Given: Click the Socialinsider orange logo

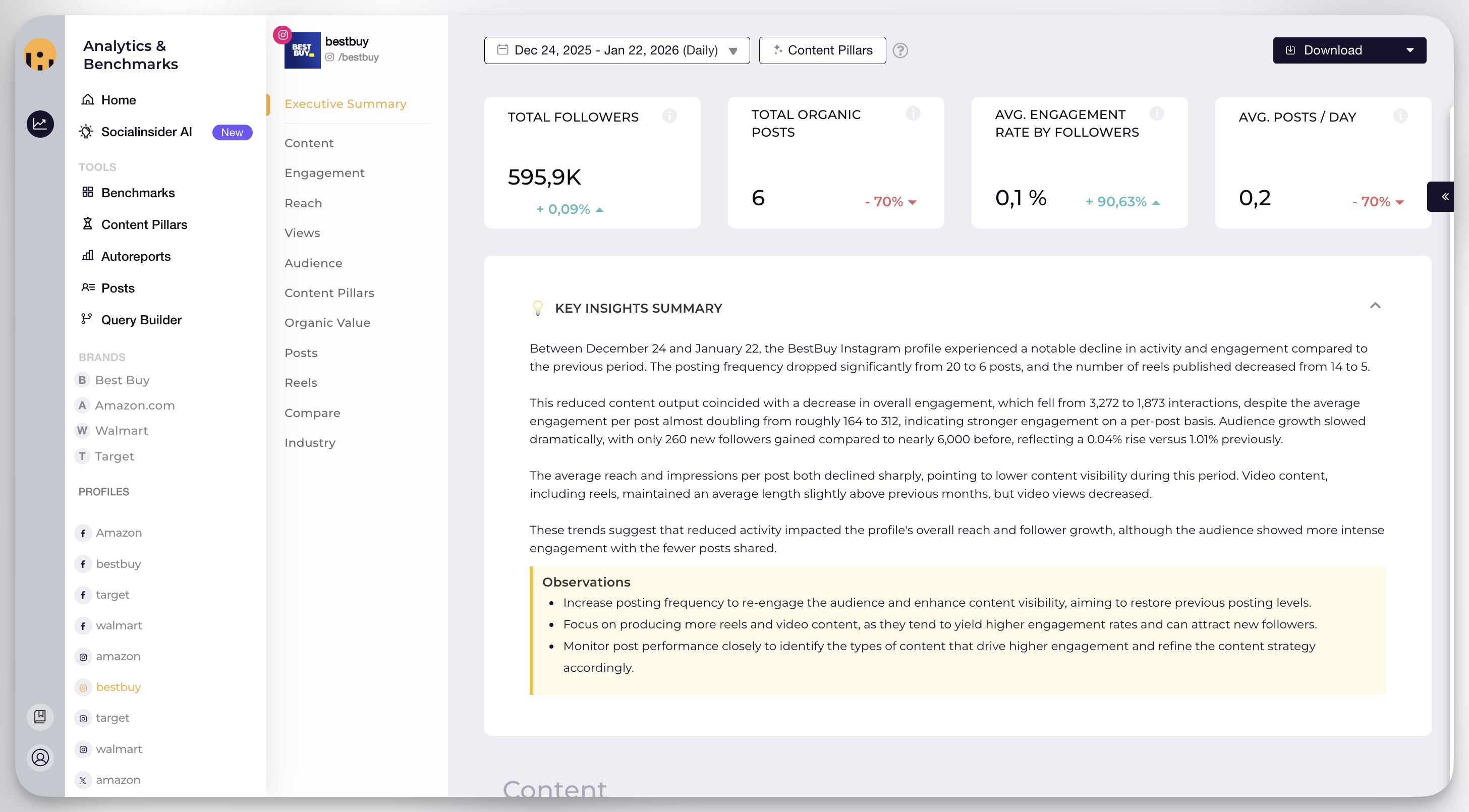Looking at the screenshot, I should click(x=40, y=55).
